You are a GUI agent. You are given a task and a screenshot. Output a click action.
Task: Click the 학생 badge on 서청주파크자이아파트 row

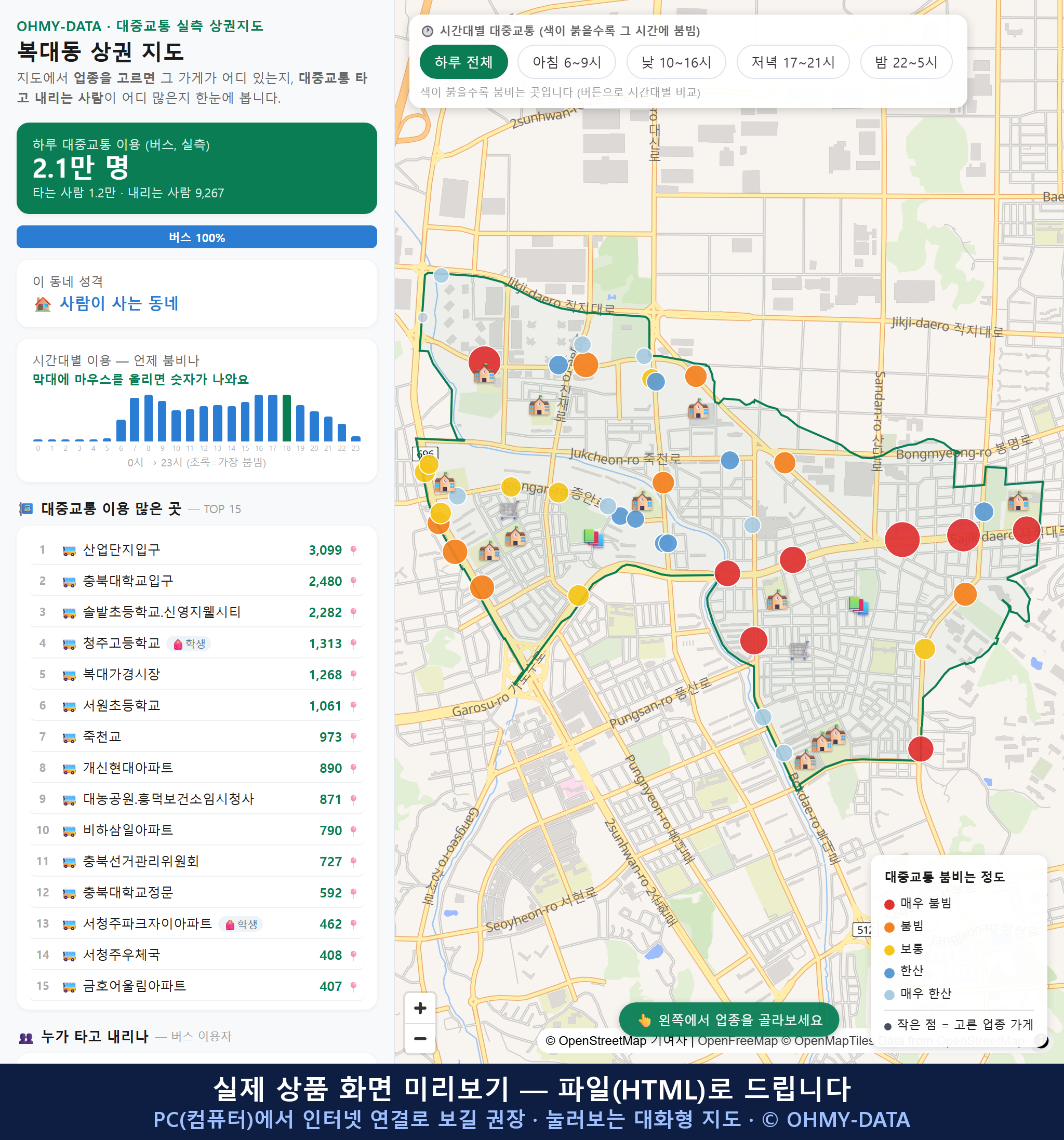[241, 924]
